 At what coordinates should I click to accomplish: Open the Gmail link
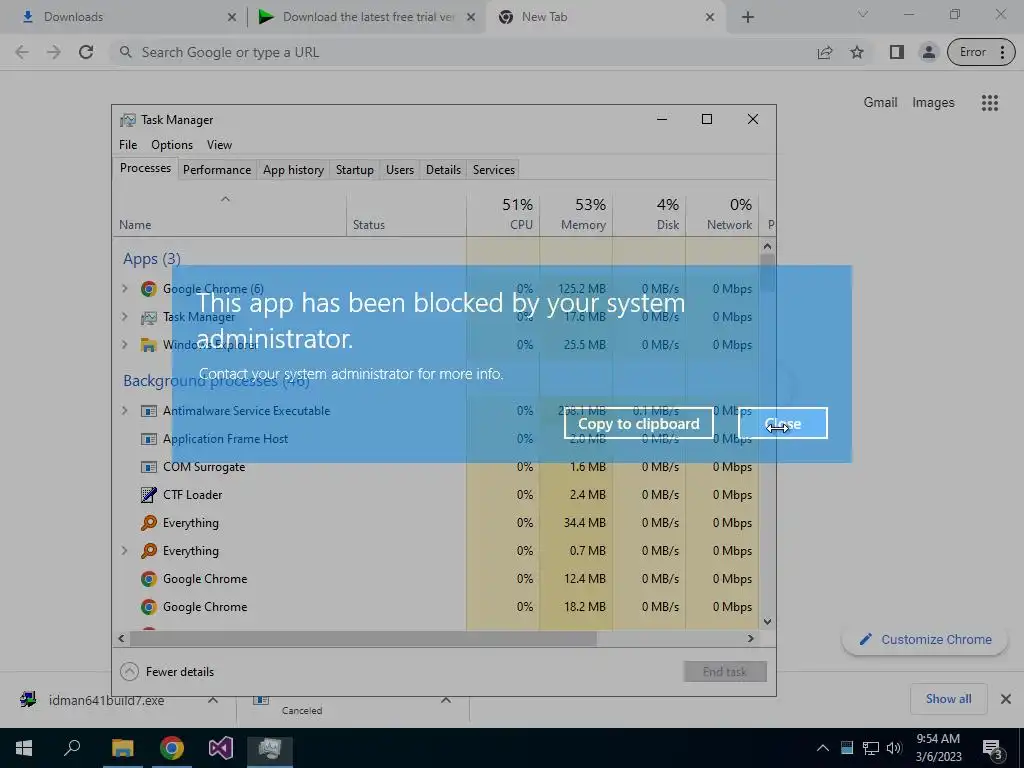[880, 103]
